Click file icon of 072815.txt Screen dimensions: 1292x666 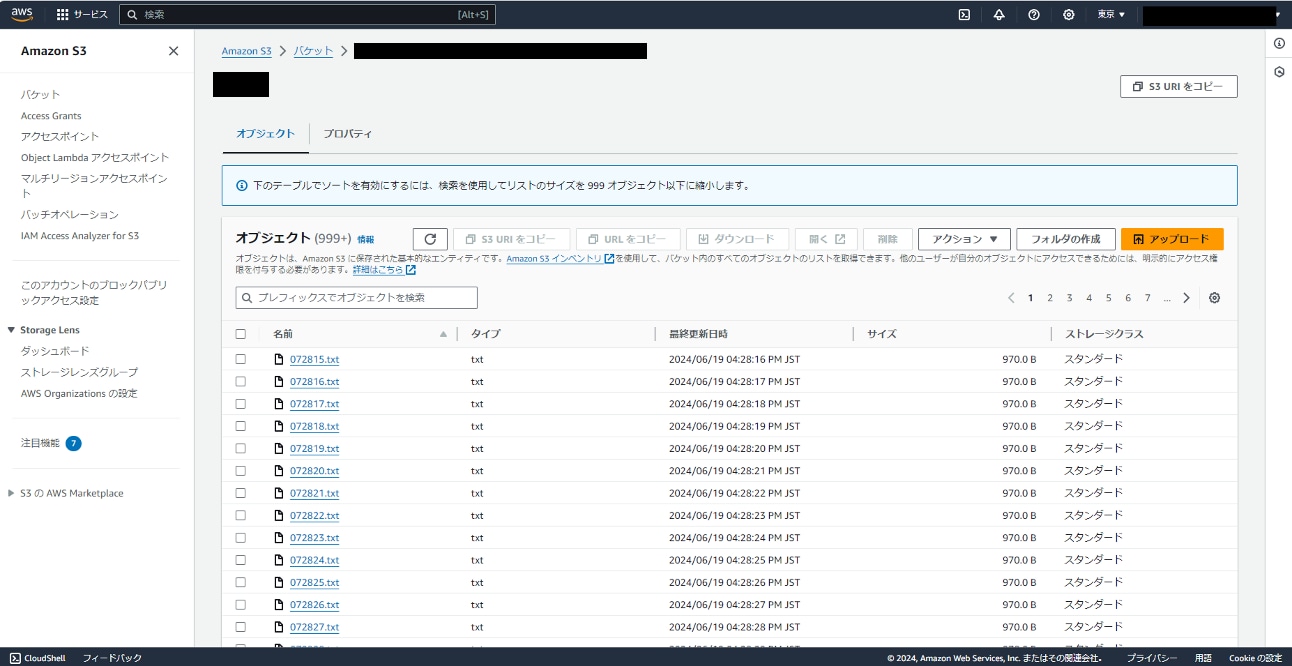pos(280,359)
